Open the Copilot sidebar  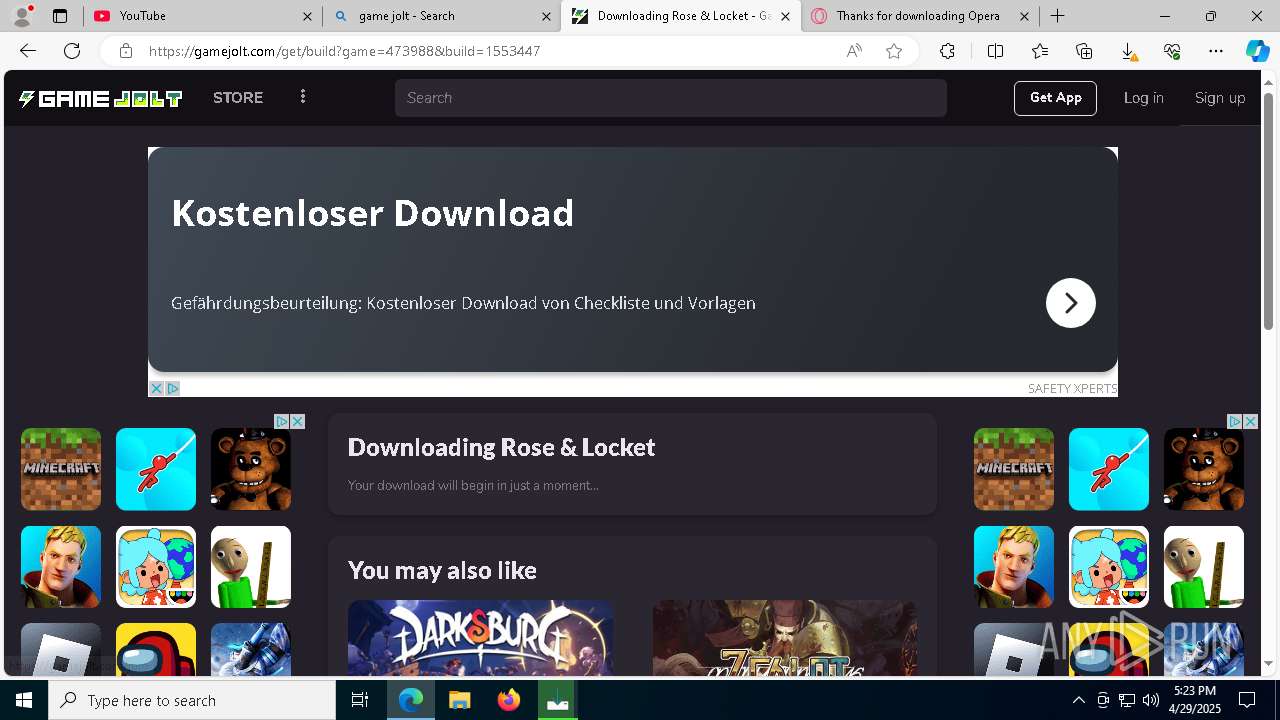(x=1257, y=51)
